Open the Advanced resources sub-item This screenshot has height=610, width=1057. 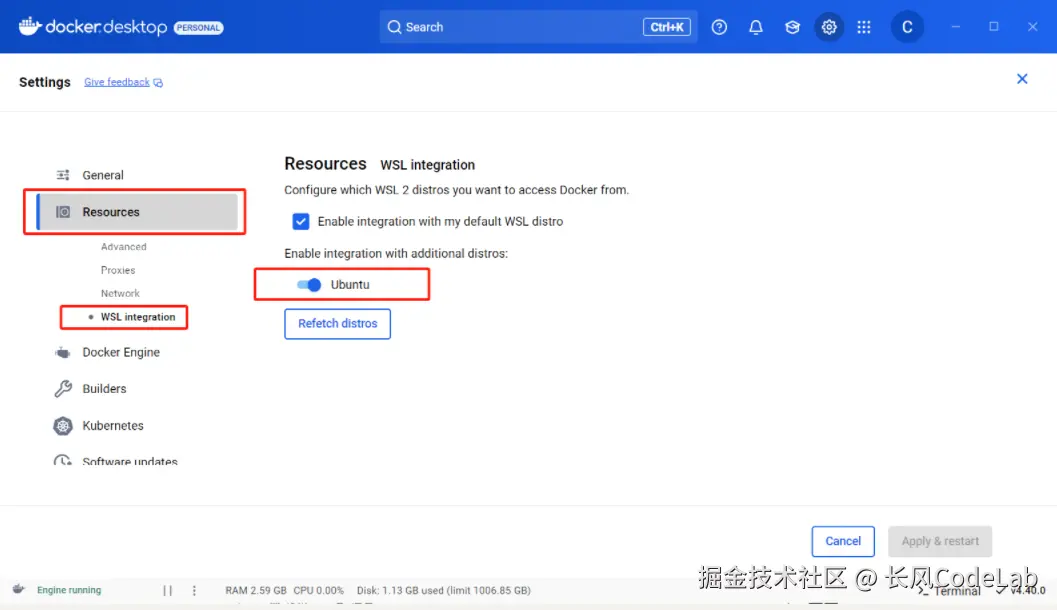[x=123, y=247]
